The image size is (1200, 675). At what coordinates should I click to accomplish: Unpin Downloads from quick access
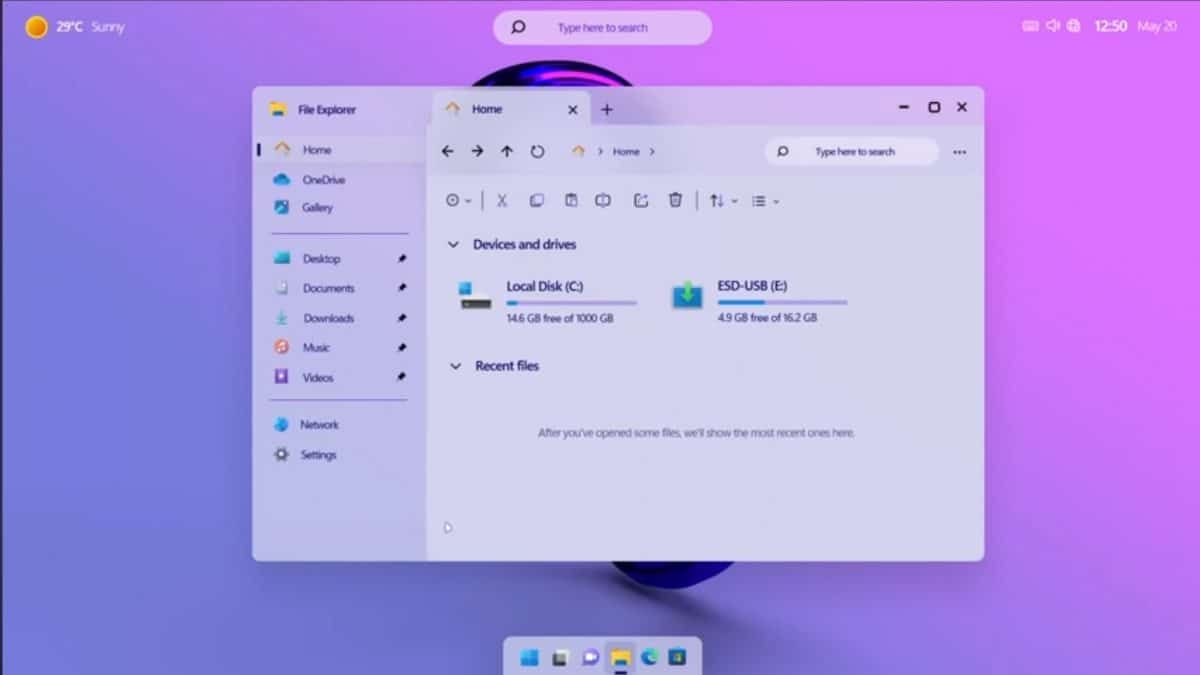click(402, 318)
